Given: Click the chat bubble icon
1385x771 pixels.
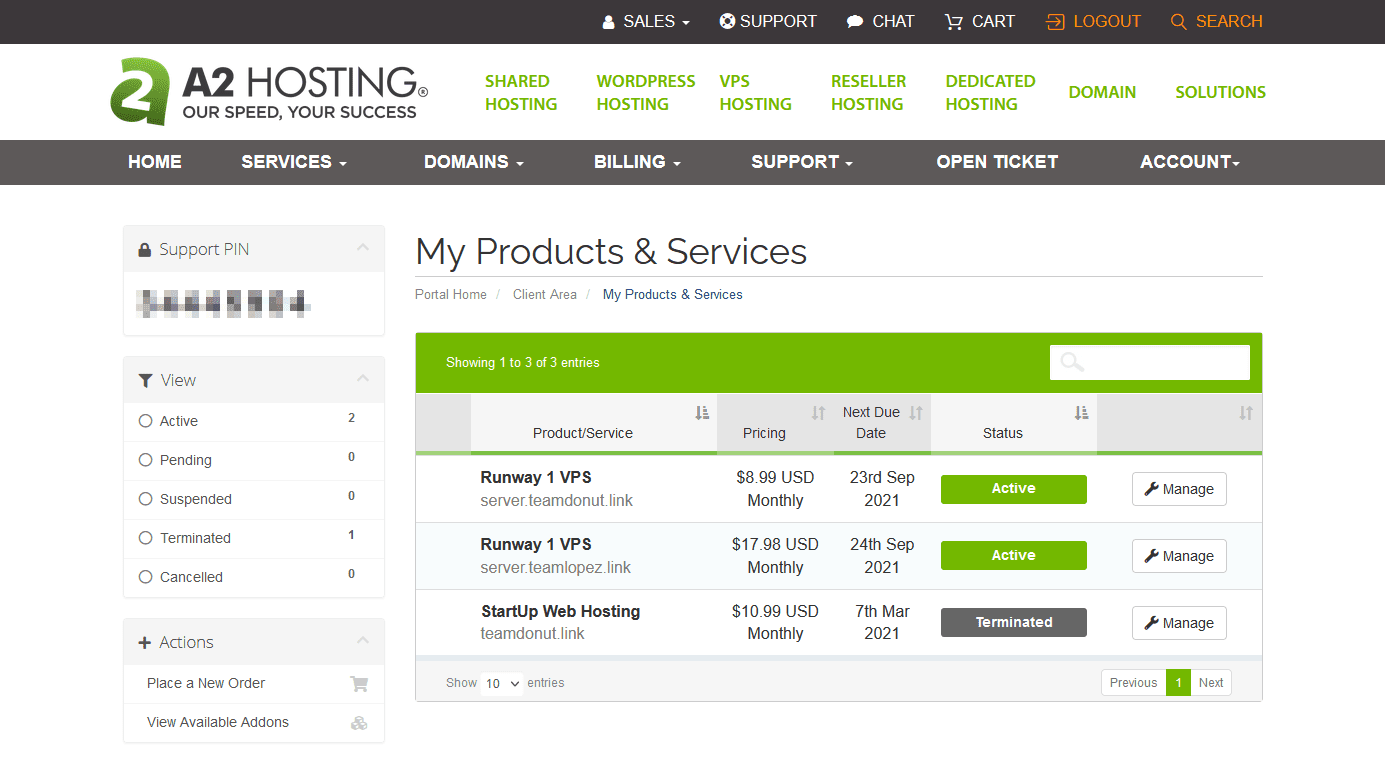Looking at the screenshot, I should pos(855,21).
